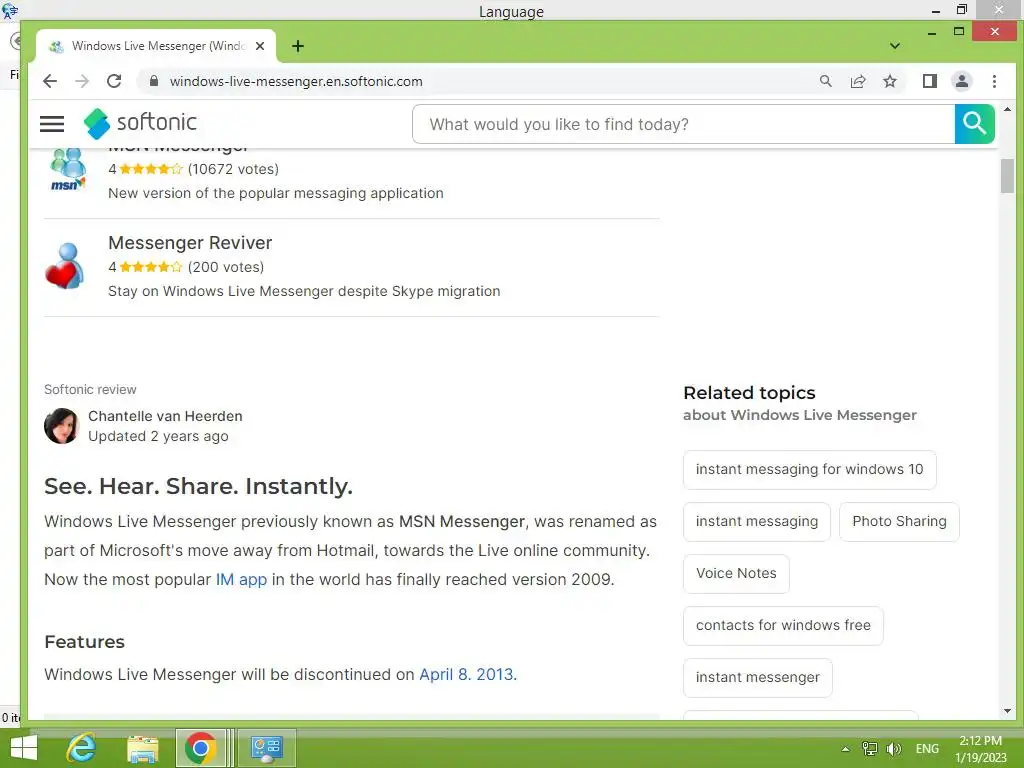Go to Softonic home via logo

pyautogui.click(x=140, y=123)
